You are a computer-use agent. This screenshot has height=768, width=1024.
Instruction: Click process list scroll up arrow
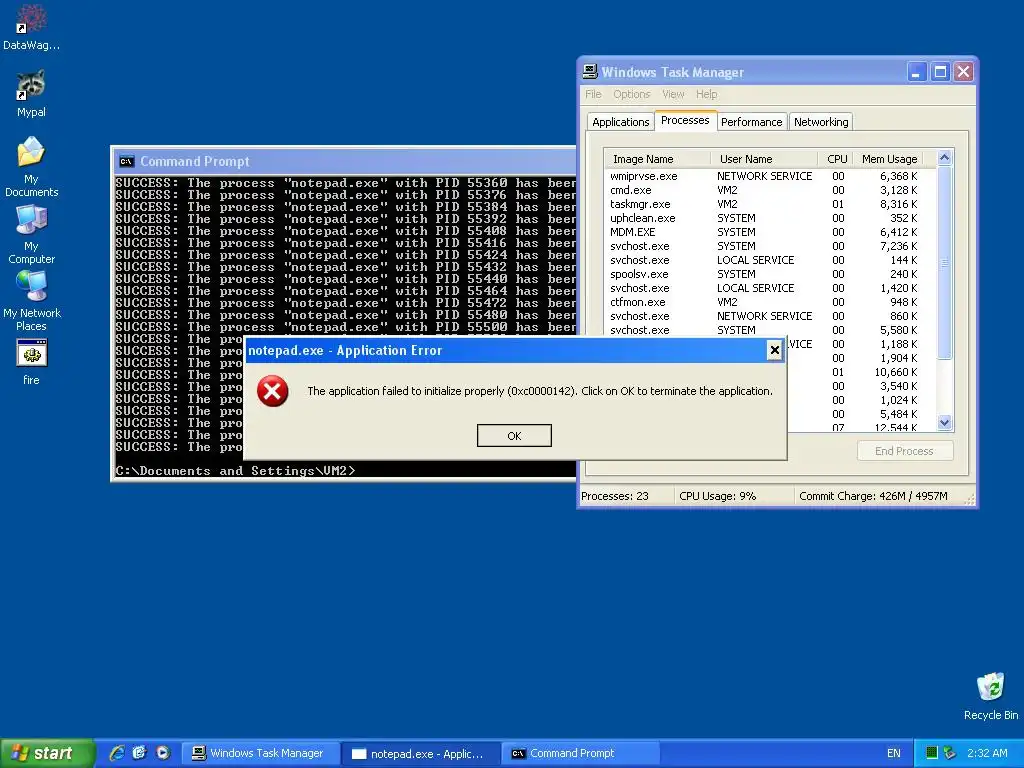click(x=944, y=157)
